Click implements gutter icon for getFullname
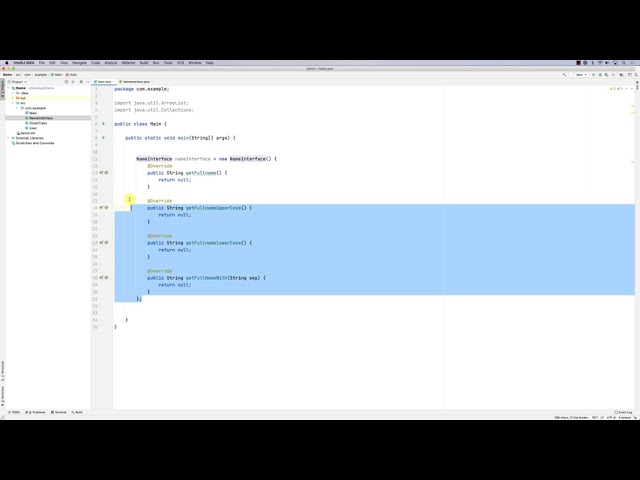This screenshot has height=480, width=640. 101,173
